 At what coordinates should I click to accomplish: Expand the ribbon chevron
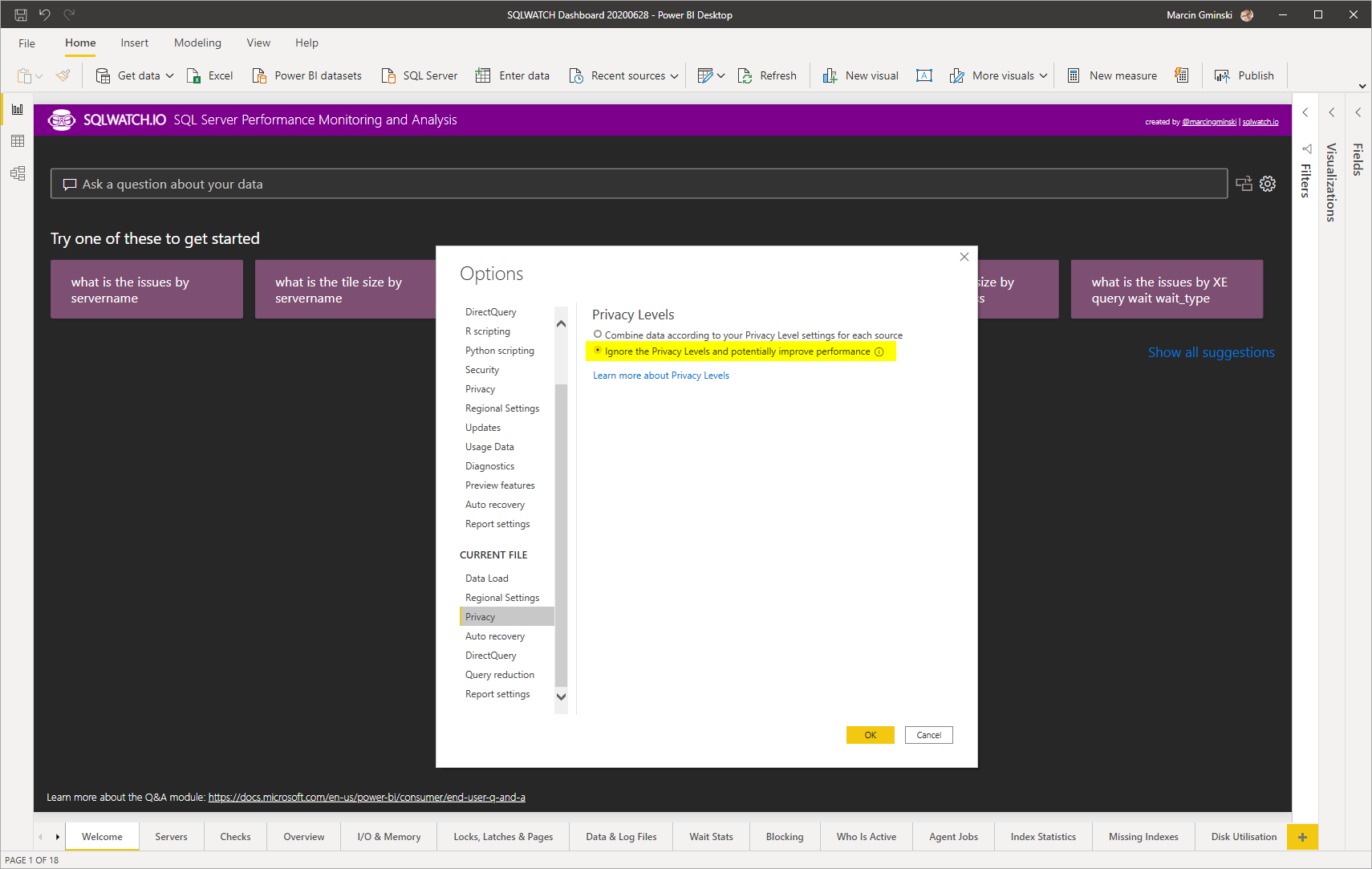pyautogui.click(x=1362, y=86)
